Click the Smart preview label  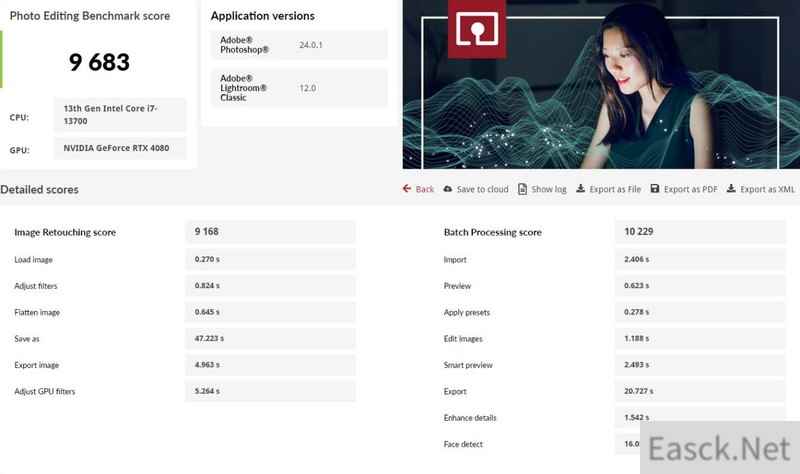pos(468,365)
